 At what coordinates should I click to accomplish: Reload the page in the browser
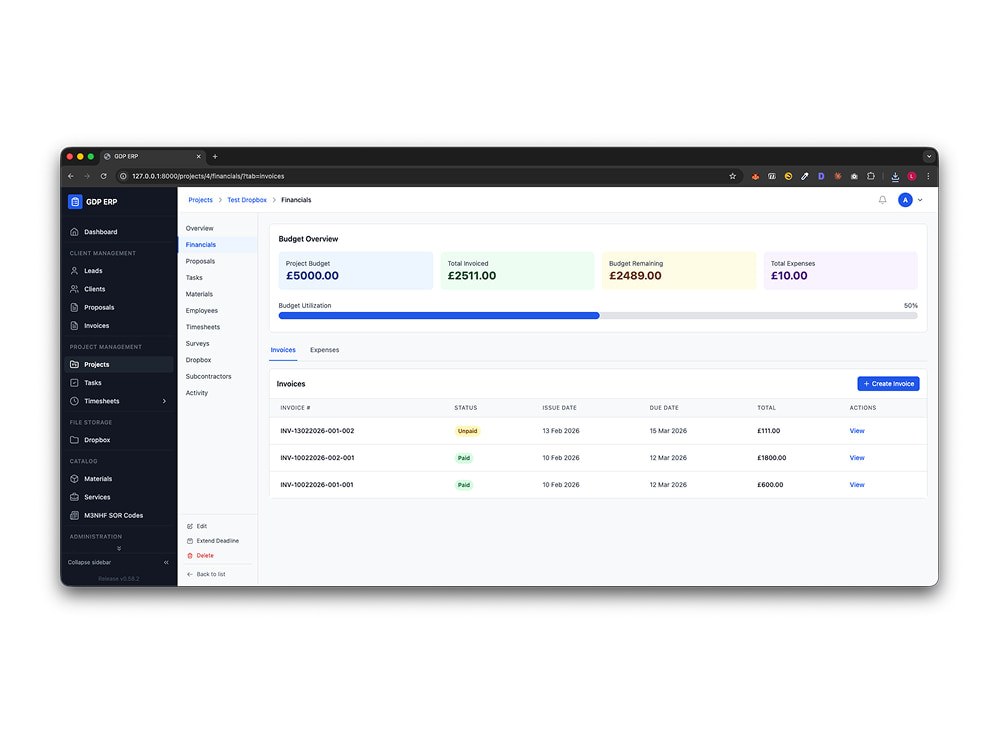point(103,176)
